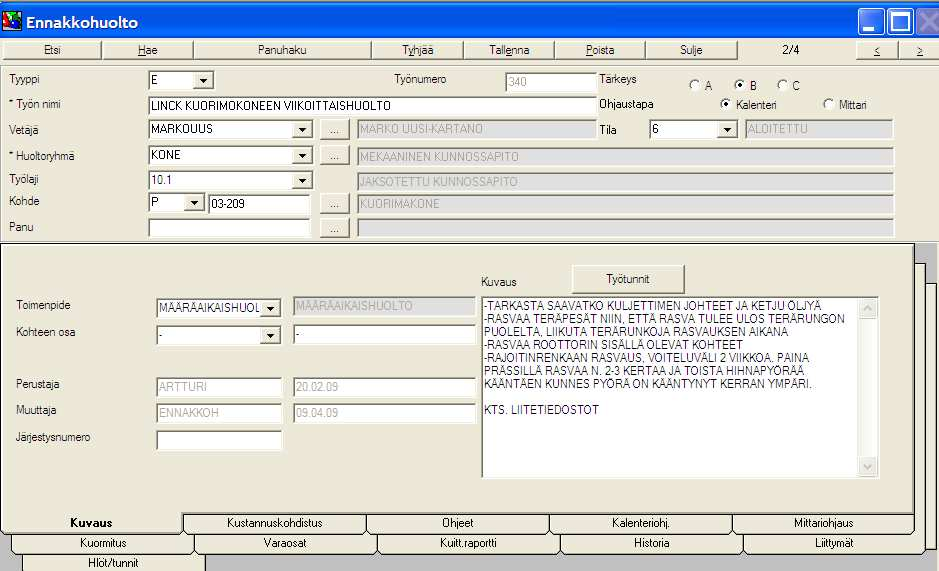
Task: Clear the form with Tyhjää
Action: tap(417, 50)
